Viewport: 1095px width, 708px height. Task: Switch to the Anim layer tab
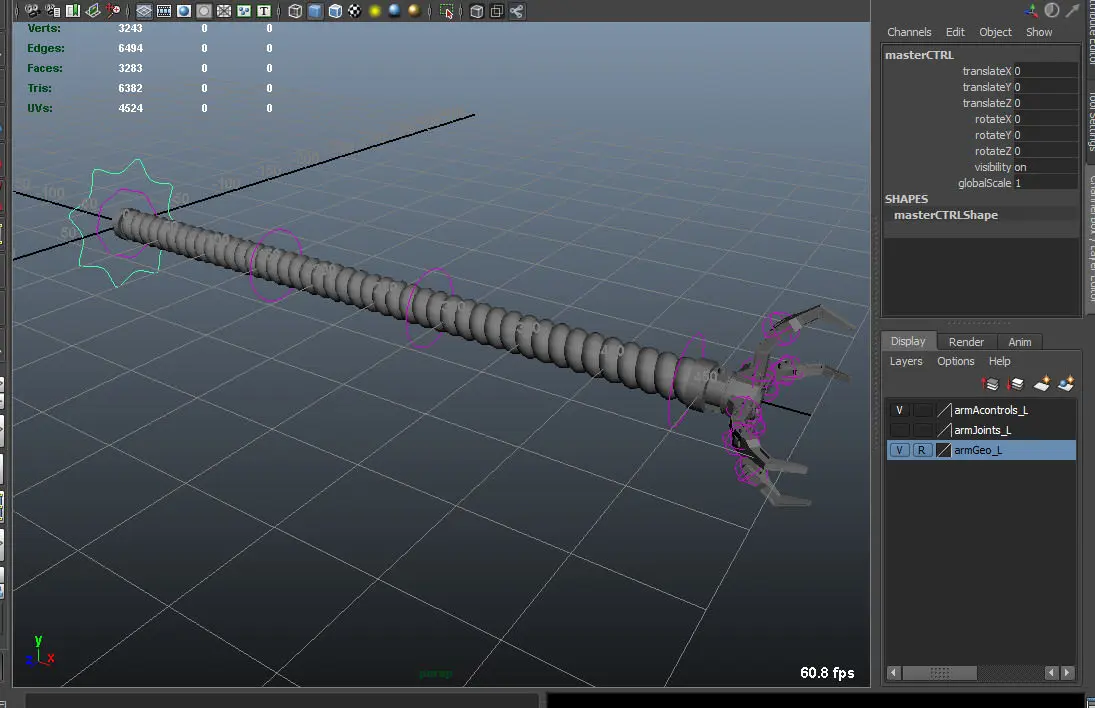[x=1020, y=342]
